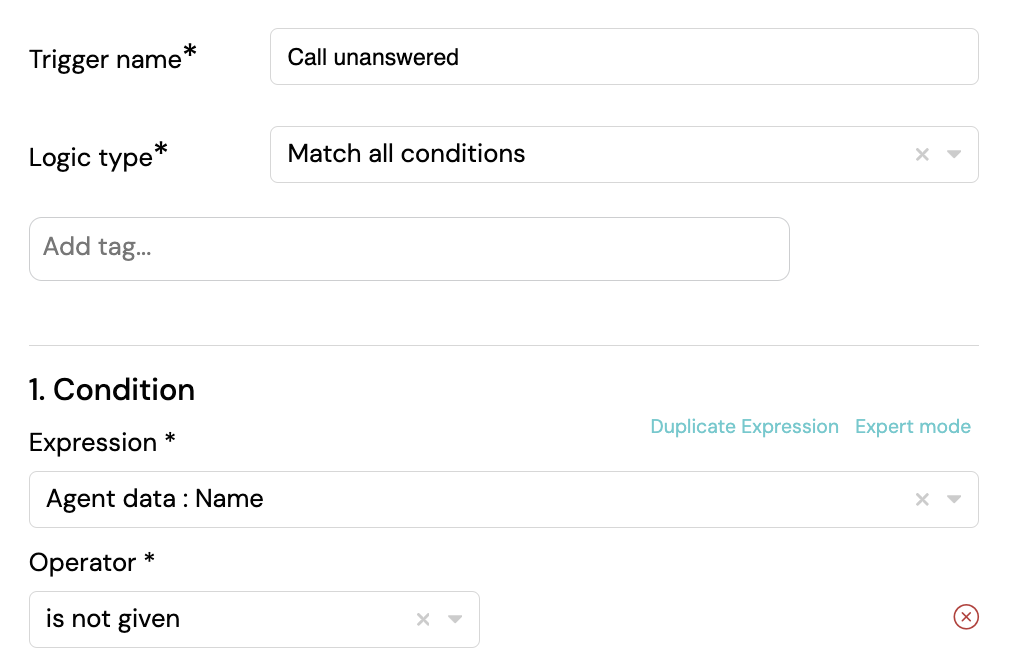Viewport: 1014px width, 670px height.
Task: Click the Logic type dropdown arrow
Action: pyautogui.click(x=954, y=154)
